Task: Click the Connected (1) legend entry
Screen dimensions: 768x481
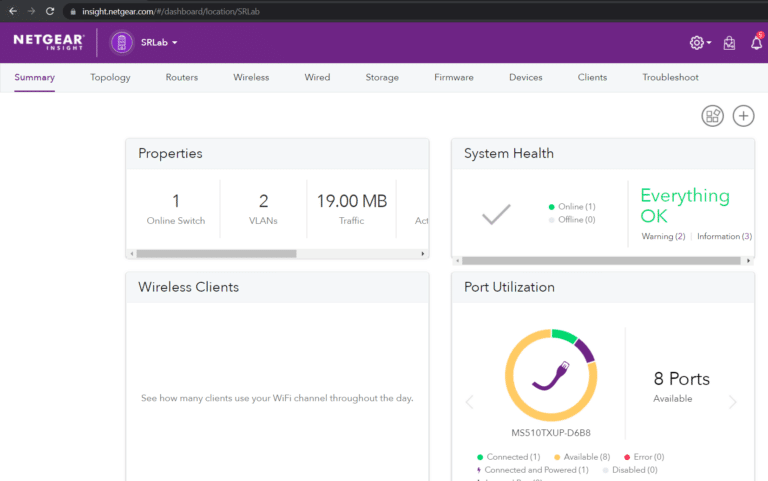Action: click(x=508, y=457)
